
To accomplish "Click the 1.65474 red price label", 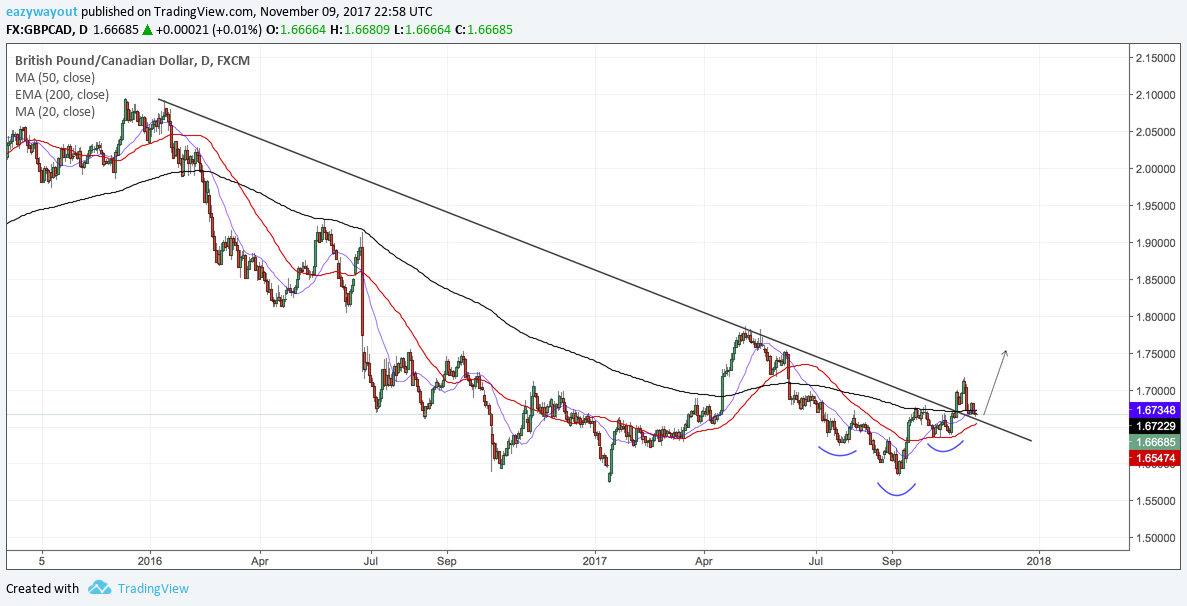I will pos(1154,458).
